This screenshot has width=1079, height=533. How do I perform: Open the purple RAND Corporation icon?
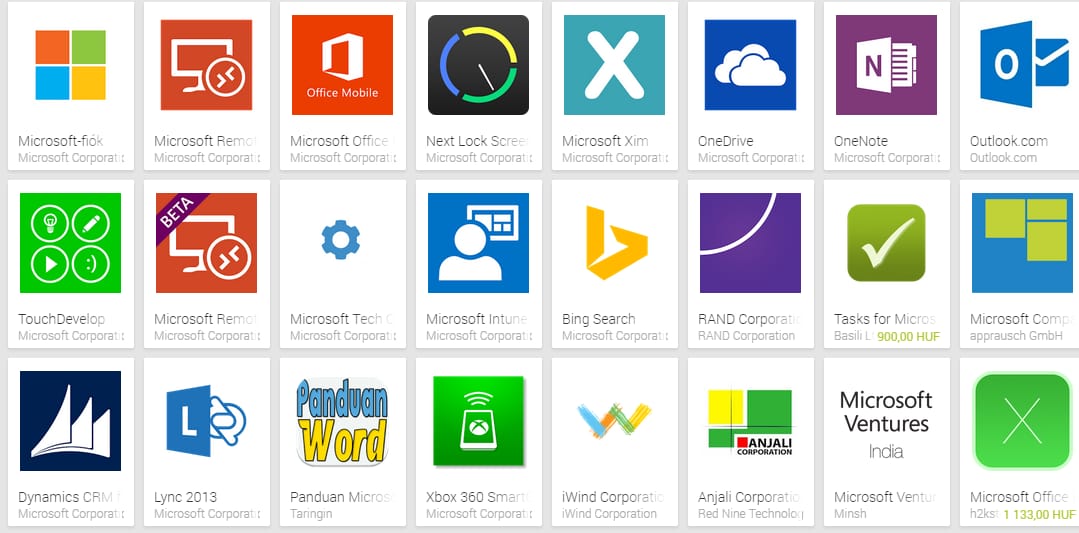(750, 243)
